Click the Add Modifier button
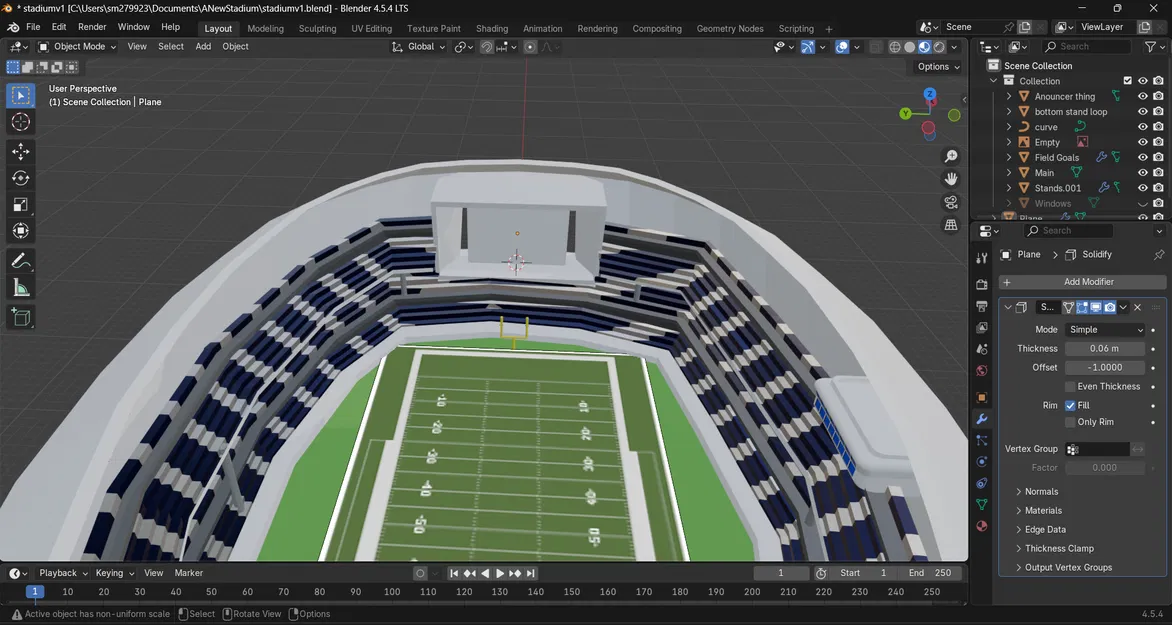Screen dimensions: 1172x625 (x=1082, y=282)
